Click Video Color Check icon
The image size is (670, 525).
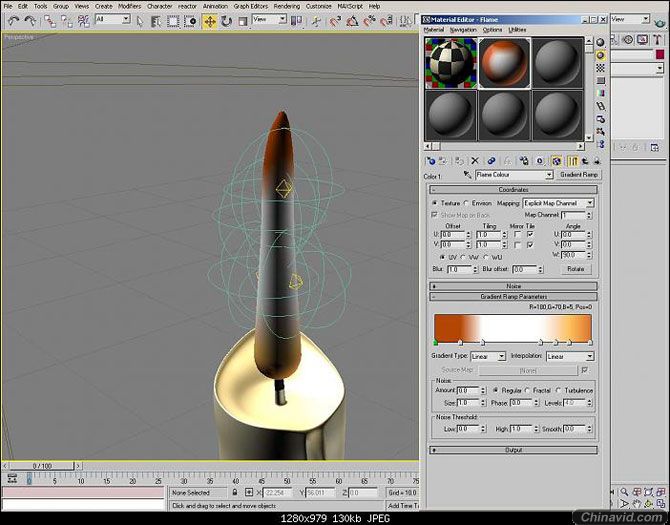point(600,93)
